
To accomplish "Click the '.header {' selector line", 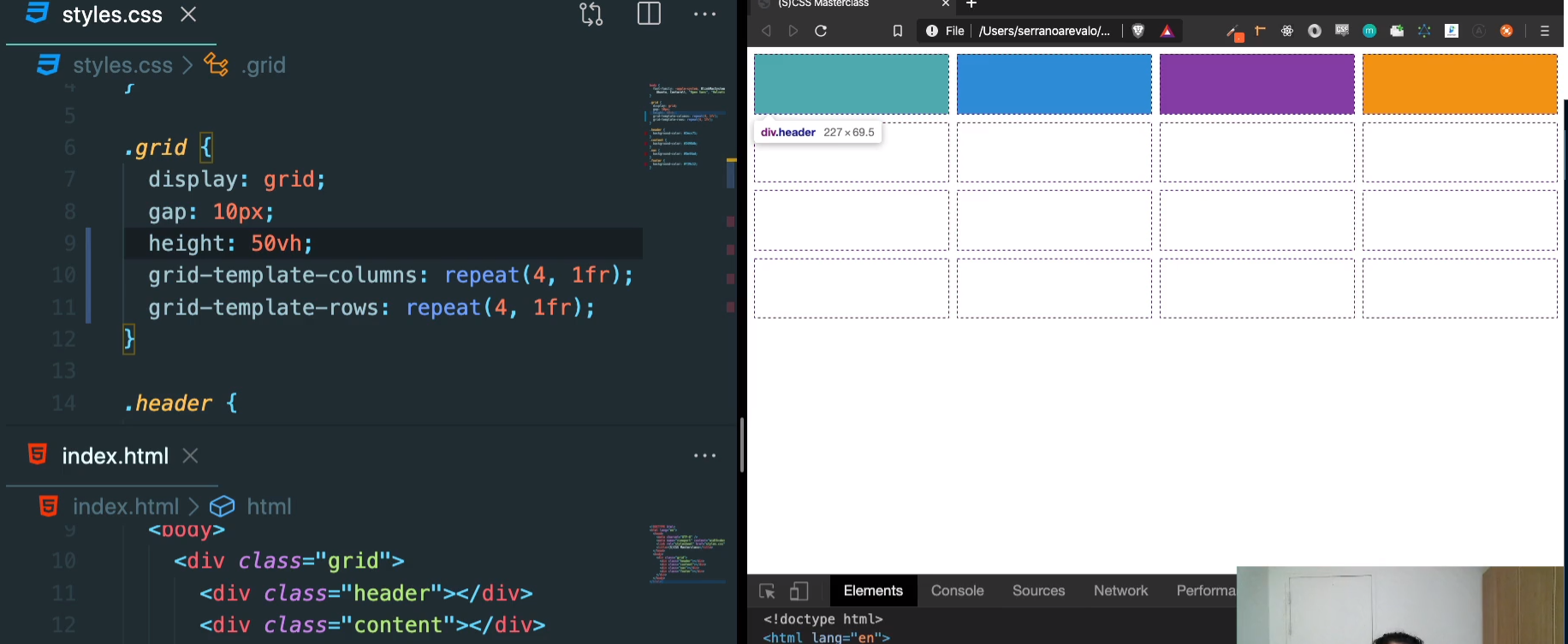I will [181, 403].
